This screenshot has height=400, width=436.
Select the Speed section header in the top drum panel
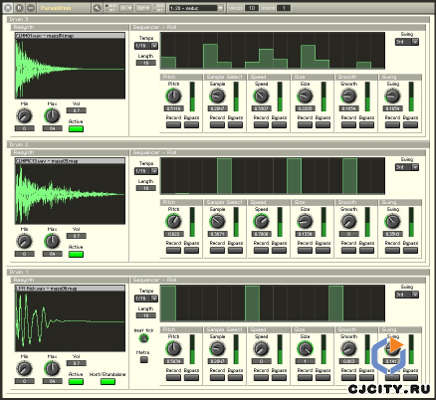point(269,77)
